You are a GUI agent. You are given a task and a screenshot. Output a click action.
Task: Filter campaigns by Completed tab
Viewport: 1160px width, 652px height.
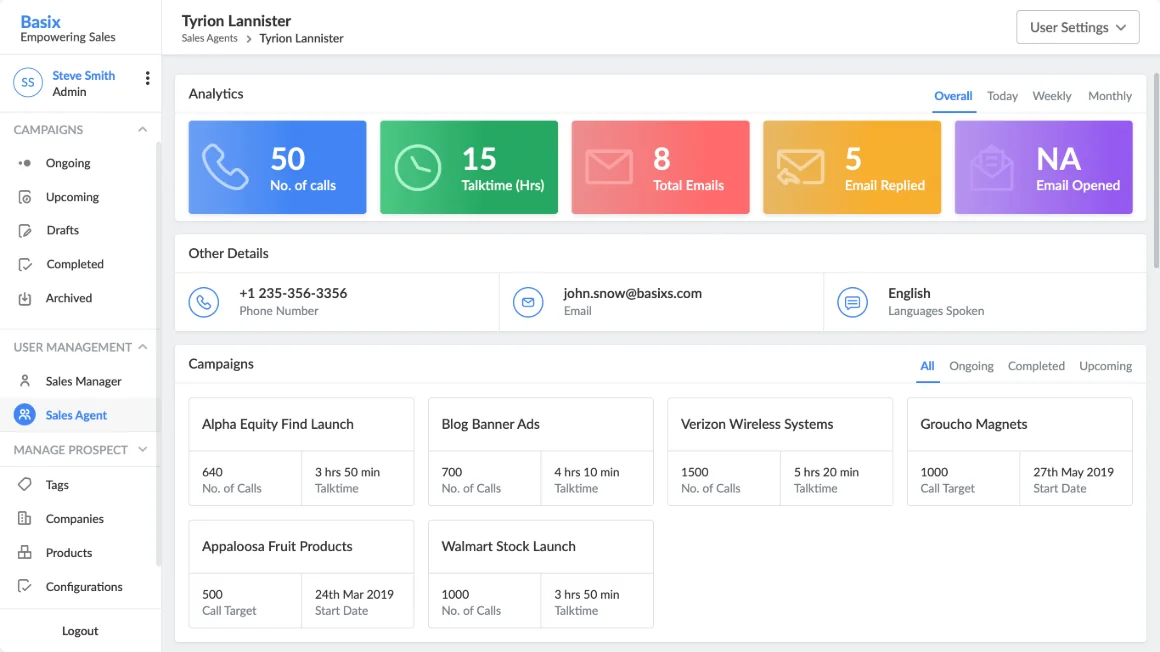[1036, 366]
